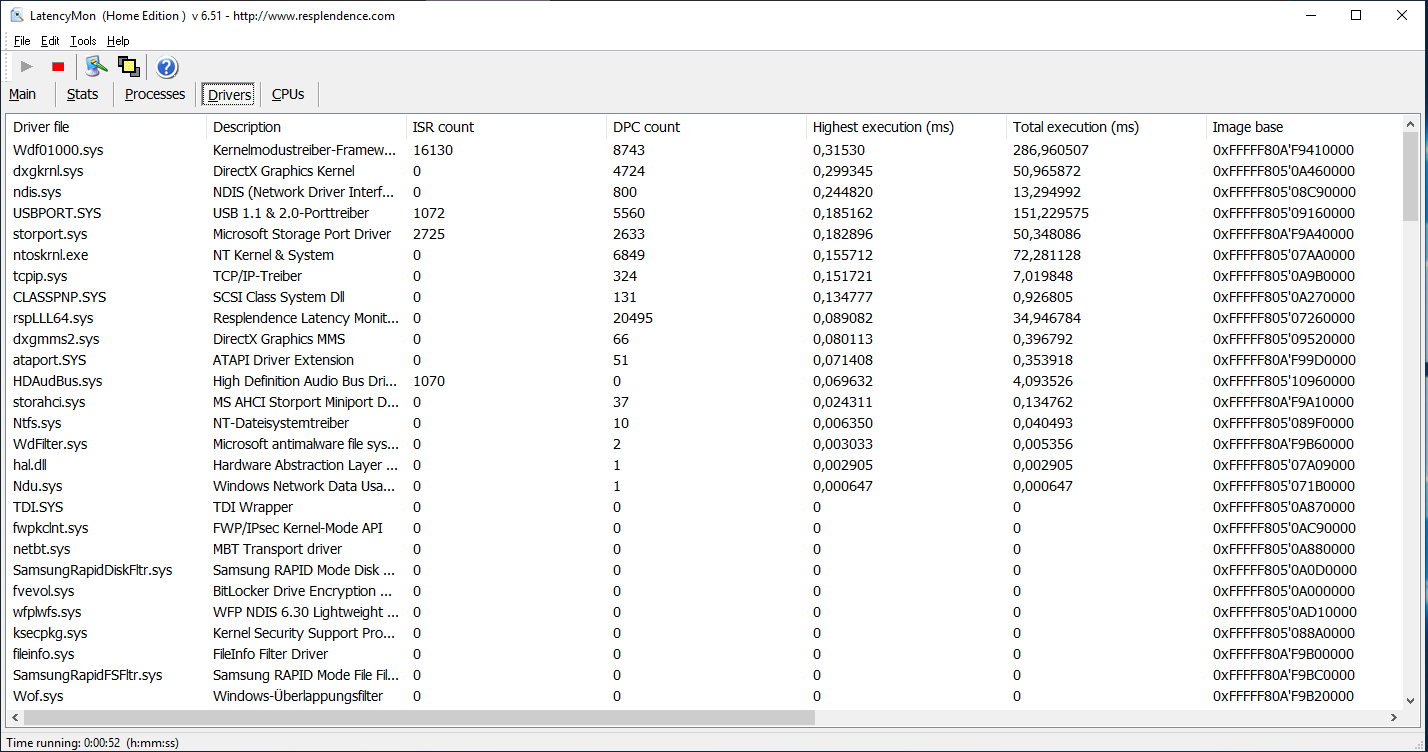This screenshot has width=1428, height=752.
Task: Open Help via blue question mark icon
Action: coord(167,67)
